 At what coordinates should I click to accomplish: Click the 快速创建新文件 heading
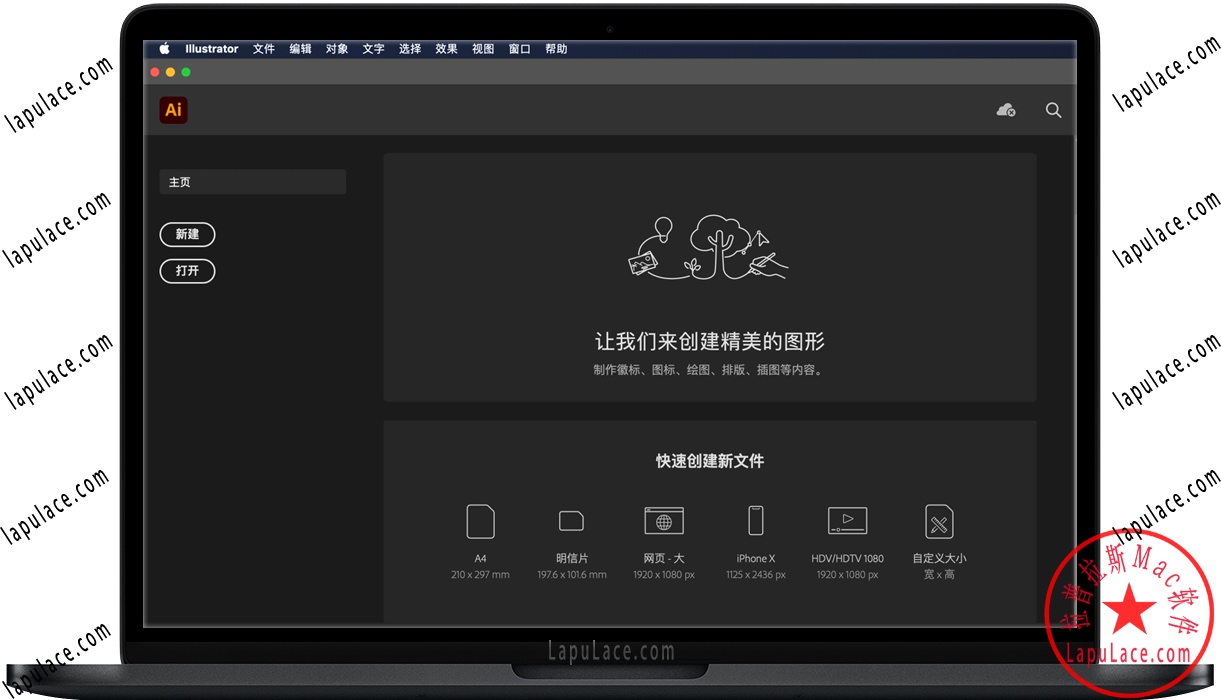710,461
